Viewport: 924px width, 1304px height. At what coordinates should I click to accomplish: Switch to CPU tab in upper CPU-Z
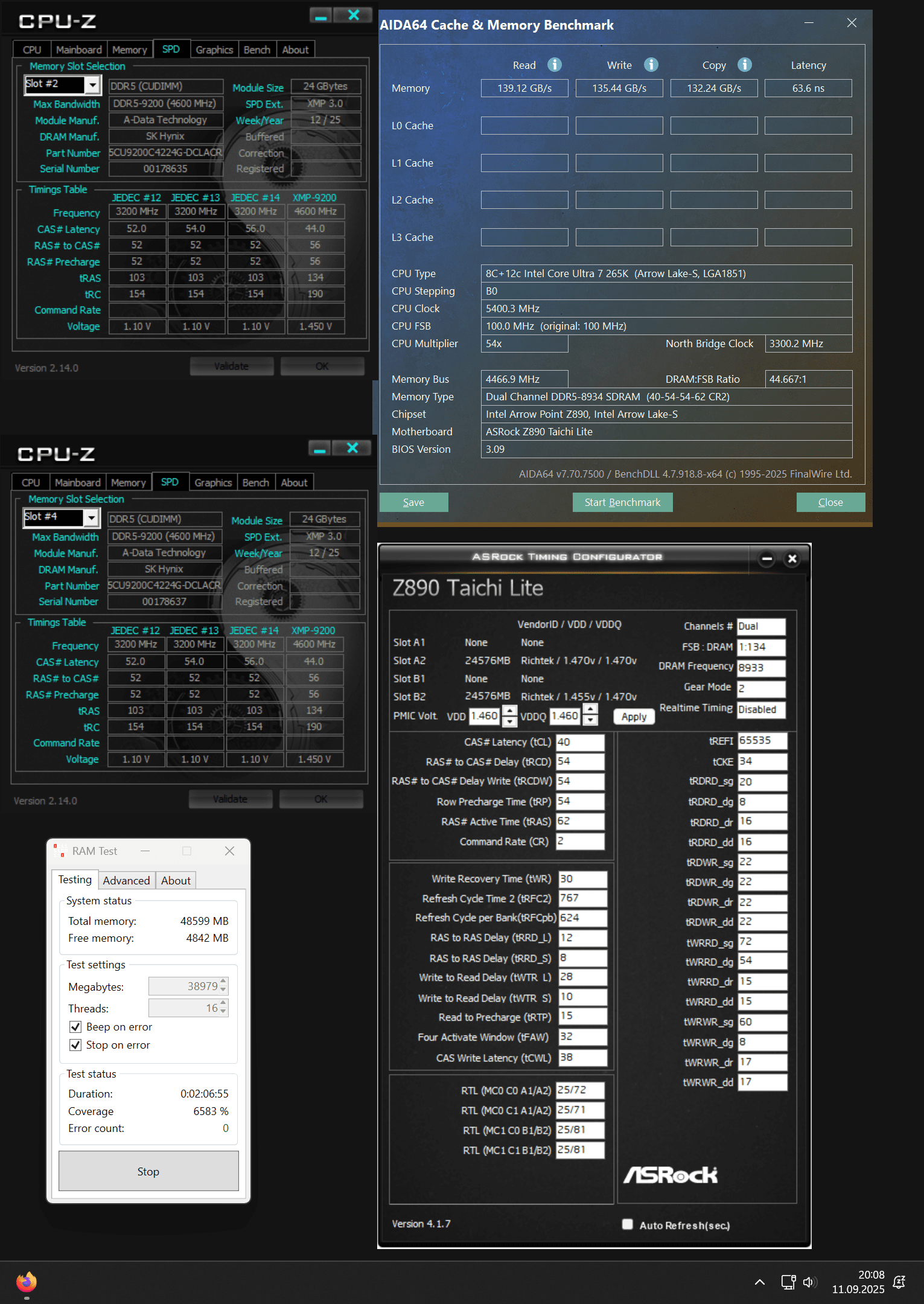(32, 50)
